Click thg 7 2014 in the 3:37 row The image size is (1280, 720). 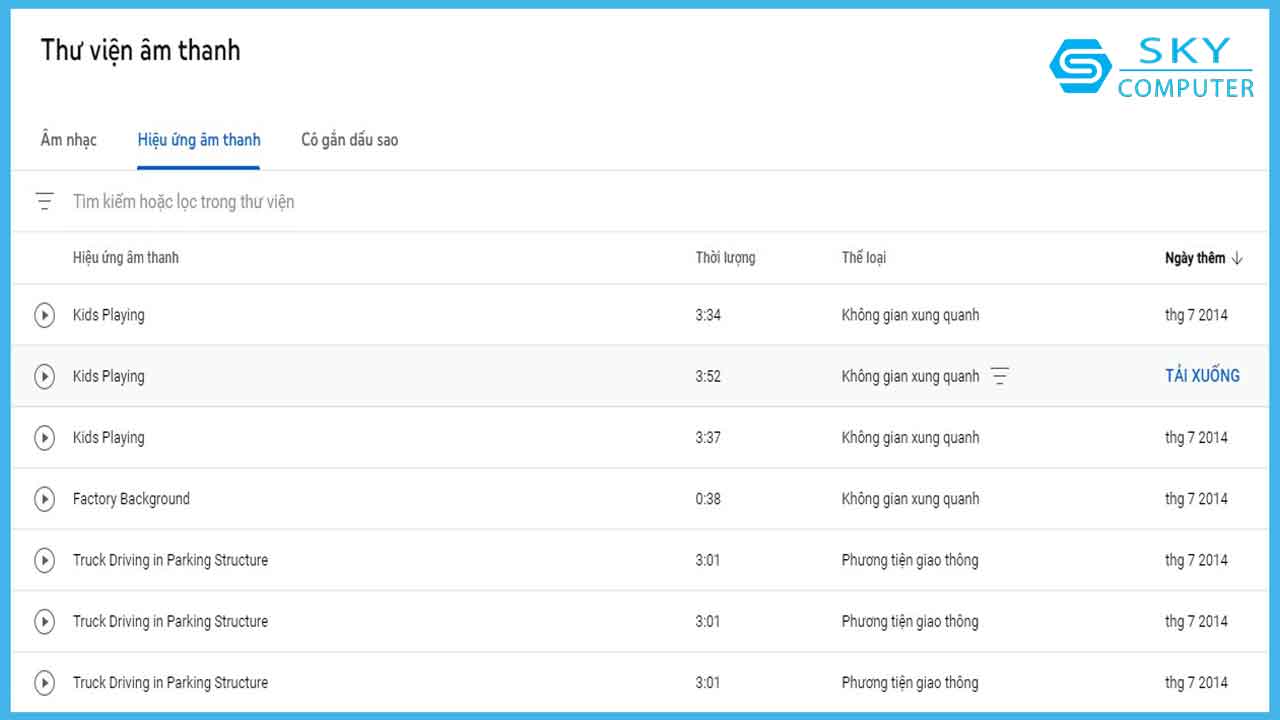coord(1196,437)
